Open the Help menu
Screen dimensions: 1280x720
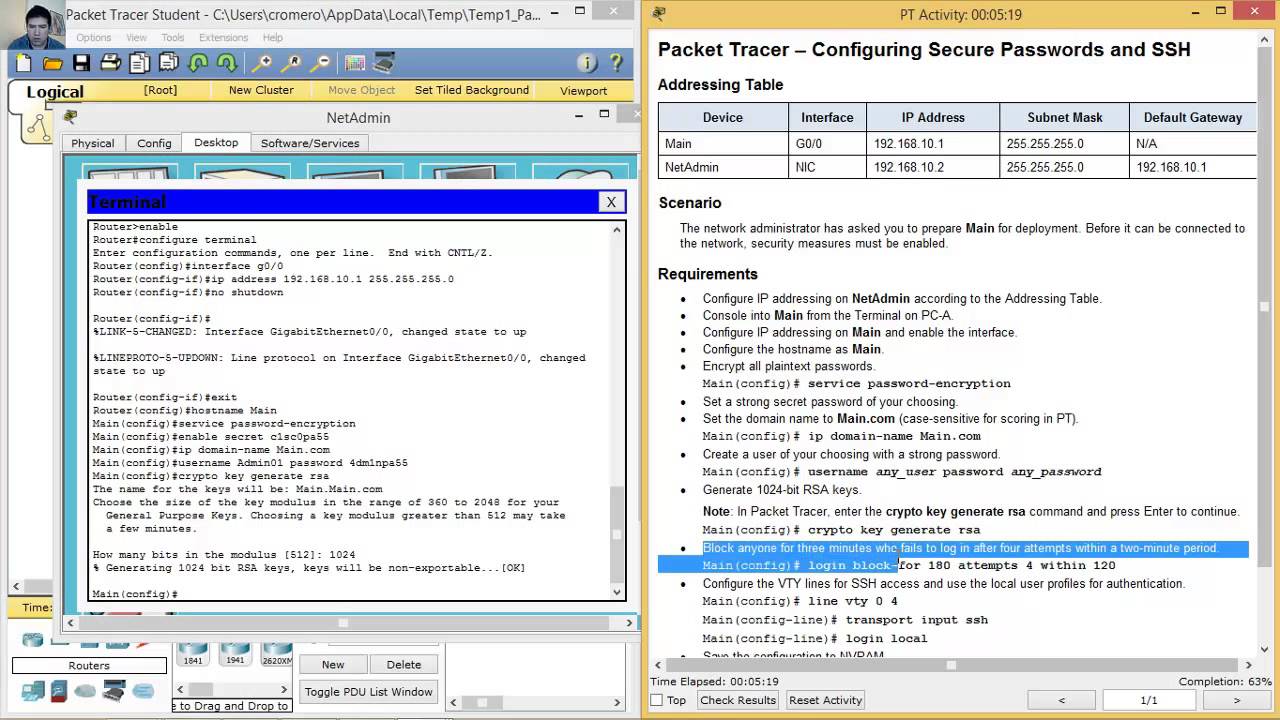click(x=273, y=38)
